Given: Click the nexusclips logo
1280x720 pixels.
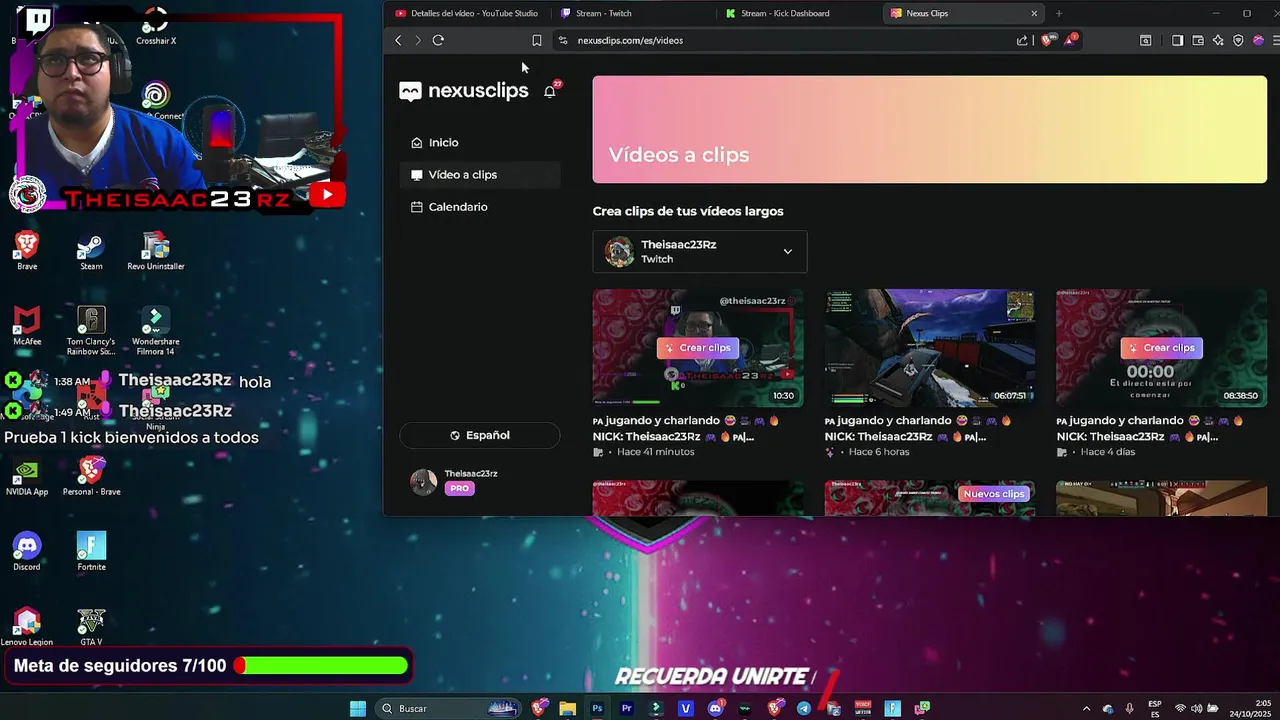Looking at the screenshot, I should click(x=464, y=91).
